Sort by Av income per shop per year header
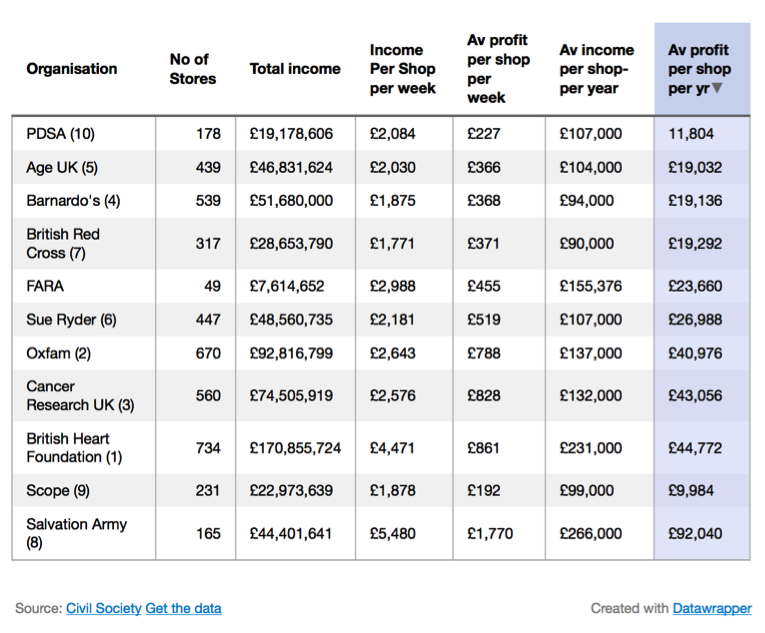 coord(596,69)
